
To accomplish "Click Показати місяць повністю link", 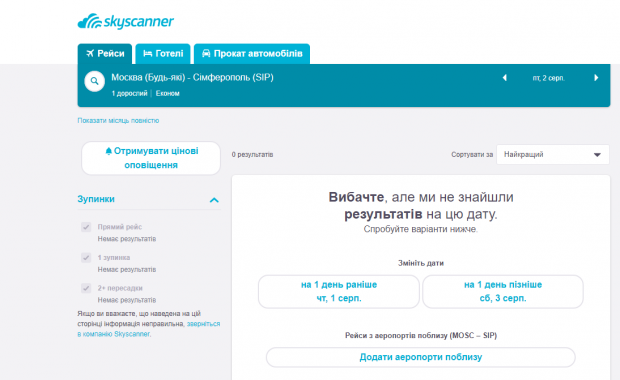I will tap(118, 121).
